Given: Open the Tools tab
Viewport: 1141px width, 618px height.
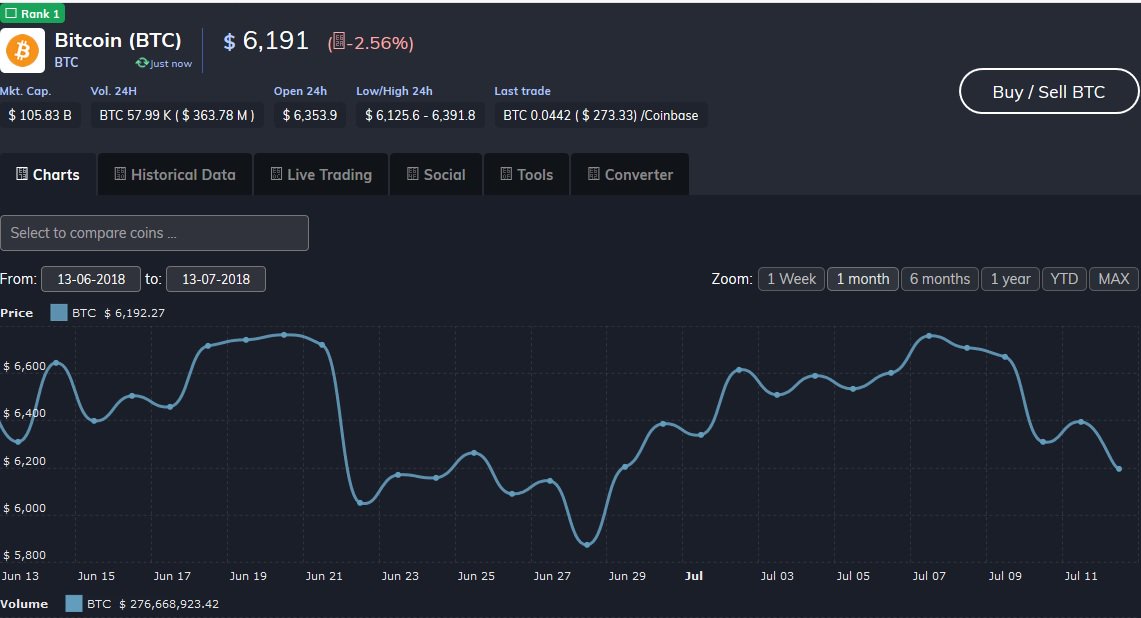Looking at the screenshot, I should [526, 174].
